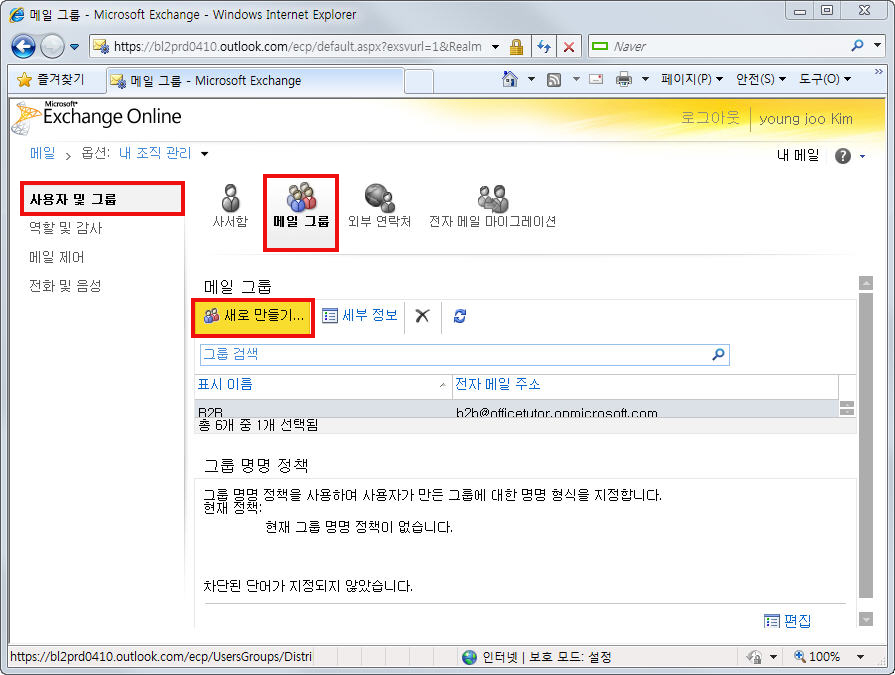Open the recent pages dropdown beside Forward
895x675 pixels.
click(x=75, y=47)
